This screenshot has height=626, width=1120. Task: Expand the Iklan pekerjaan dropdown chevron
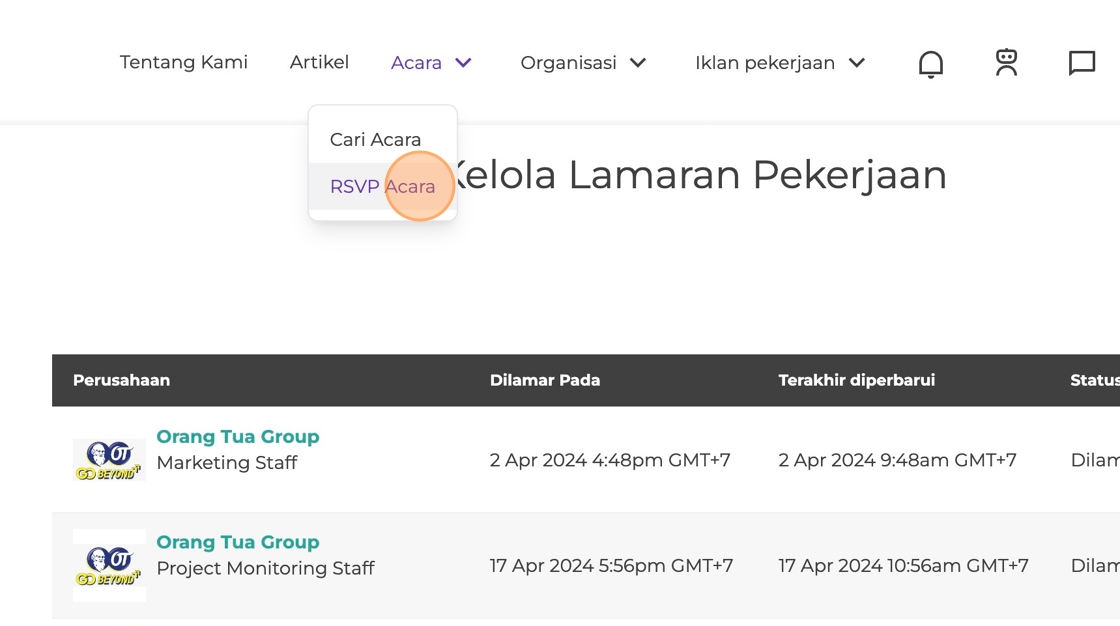pos(856,63)
